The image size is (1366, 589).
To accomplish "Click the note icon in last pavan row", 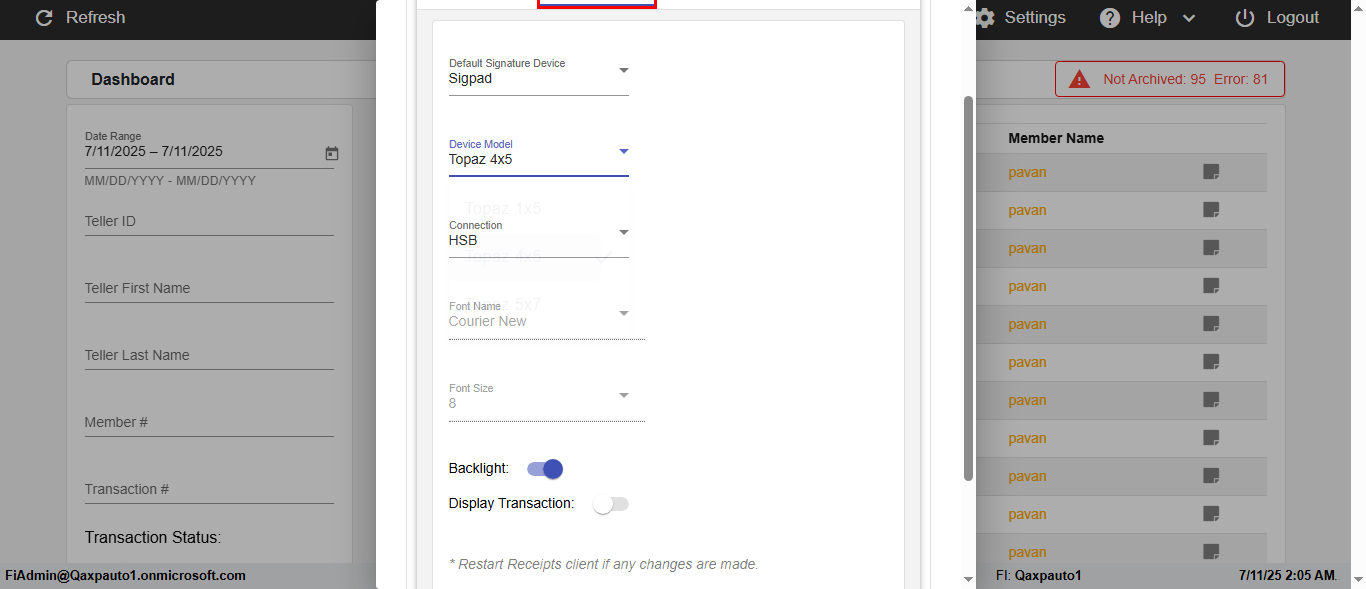I will [x=1211, y=552].
